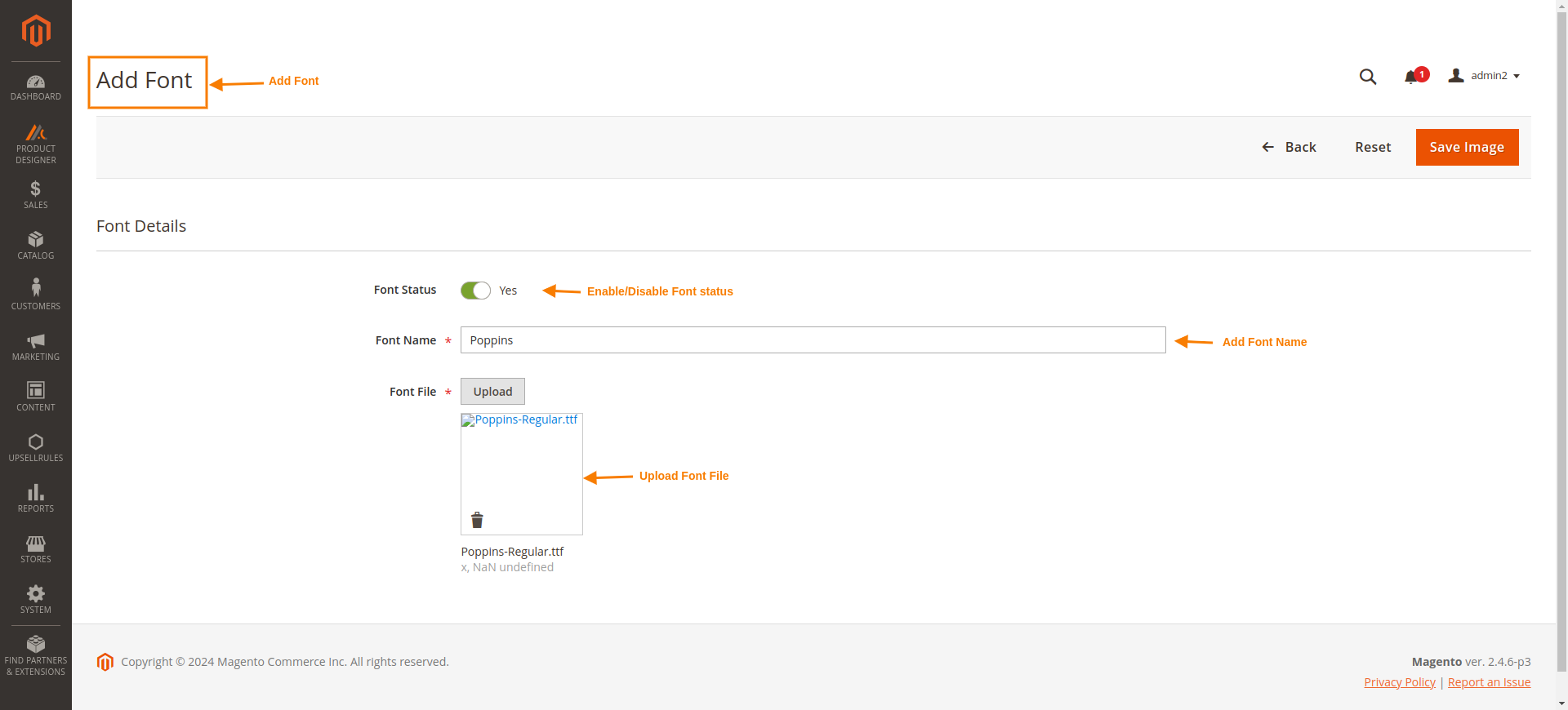This screenshot has width=1568, height=710.
Task: Open Find Partners & Extensions
Action: 36,656
